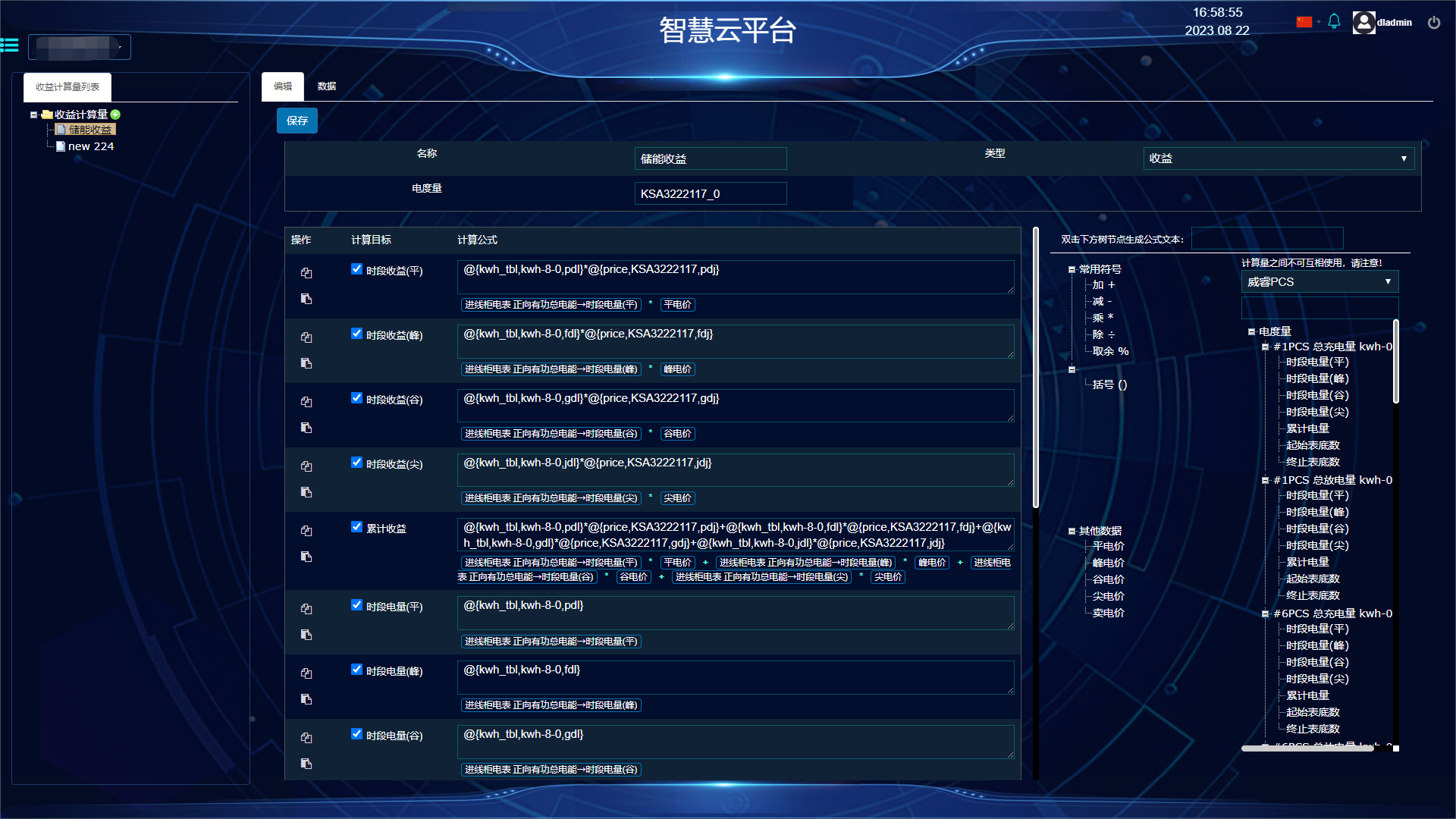Click the copy icon for 累计收益 row

[x=306, y=531]
